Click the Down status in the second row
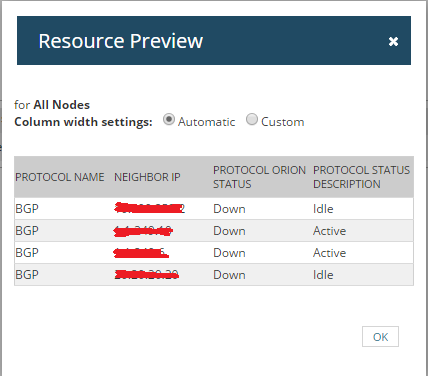428x376 pixels. click(x=229, y=231)
